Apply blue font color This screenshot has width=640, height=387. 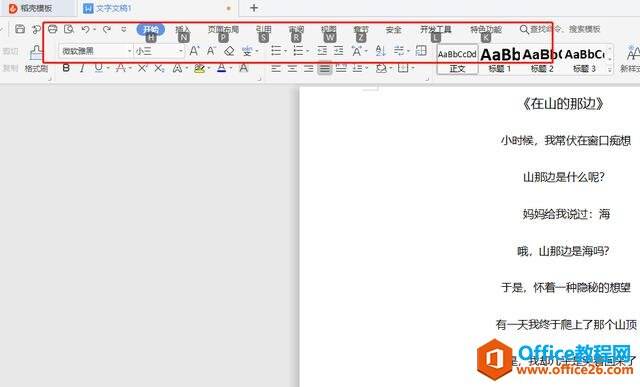(221, 68)
